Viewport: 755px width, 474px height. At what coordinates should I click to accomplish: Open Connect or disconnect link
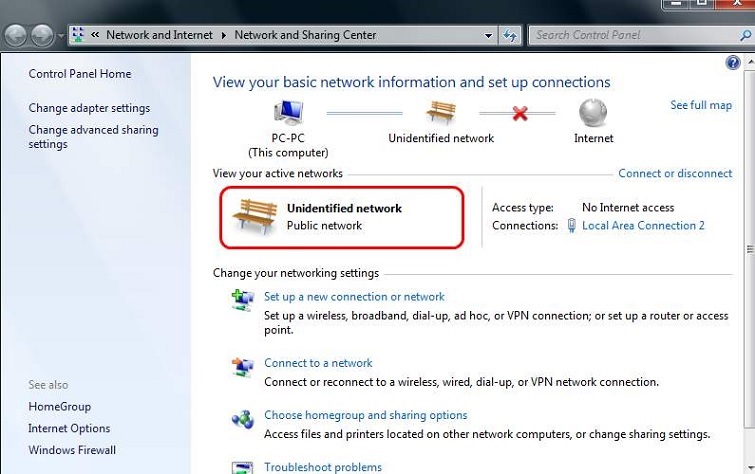(x=675, y=173)
